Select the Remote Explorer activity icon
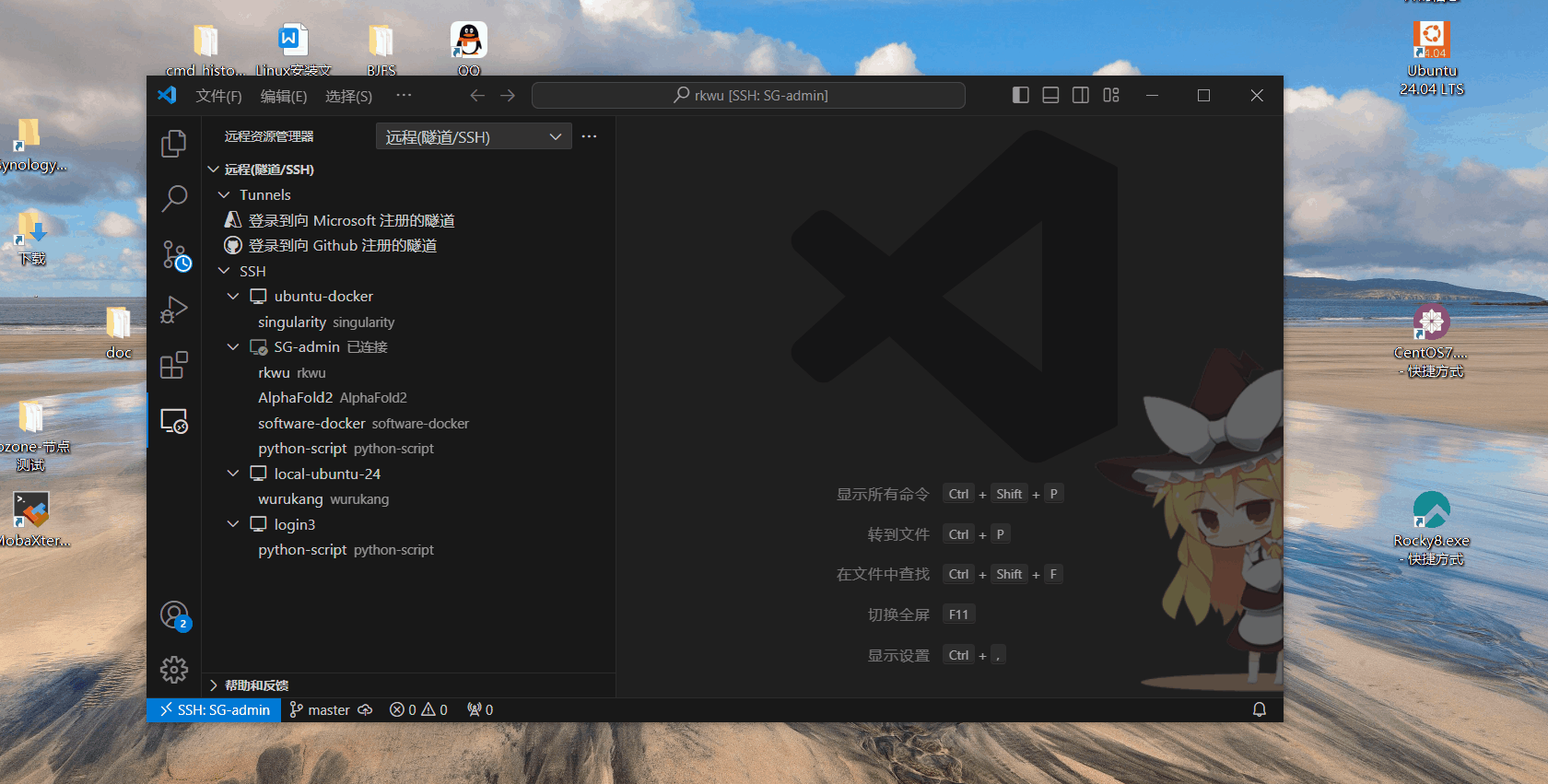This screenshot has width=1548, height=784. point(174,421)
